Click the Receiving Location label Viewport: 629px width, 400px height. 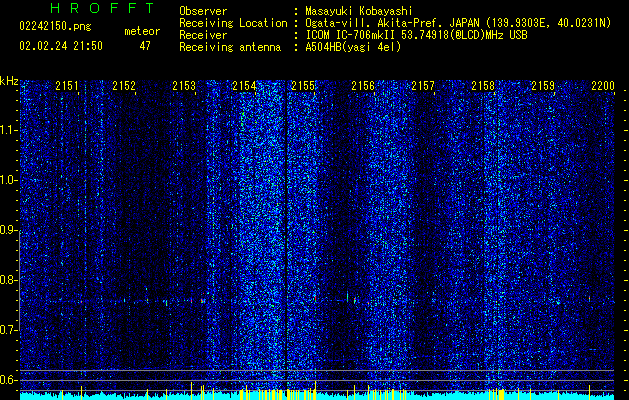point(233,23)
